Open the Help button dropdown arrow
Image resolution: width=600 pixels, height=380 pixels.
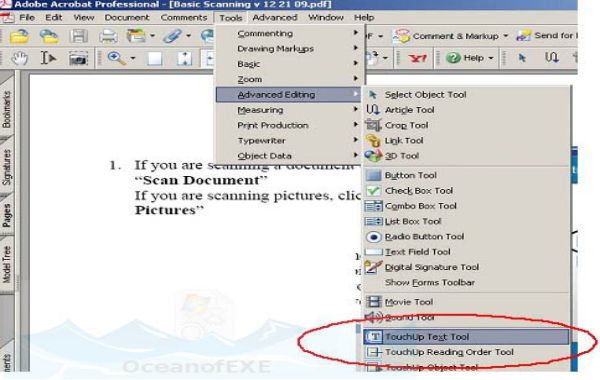click(491, 58)
